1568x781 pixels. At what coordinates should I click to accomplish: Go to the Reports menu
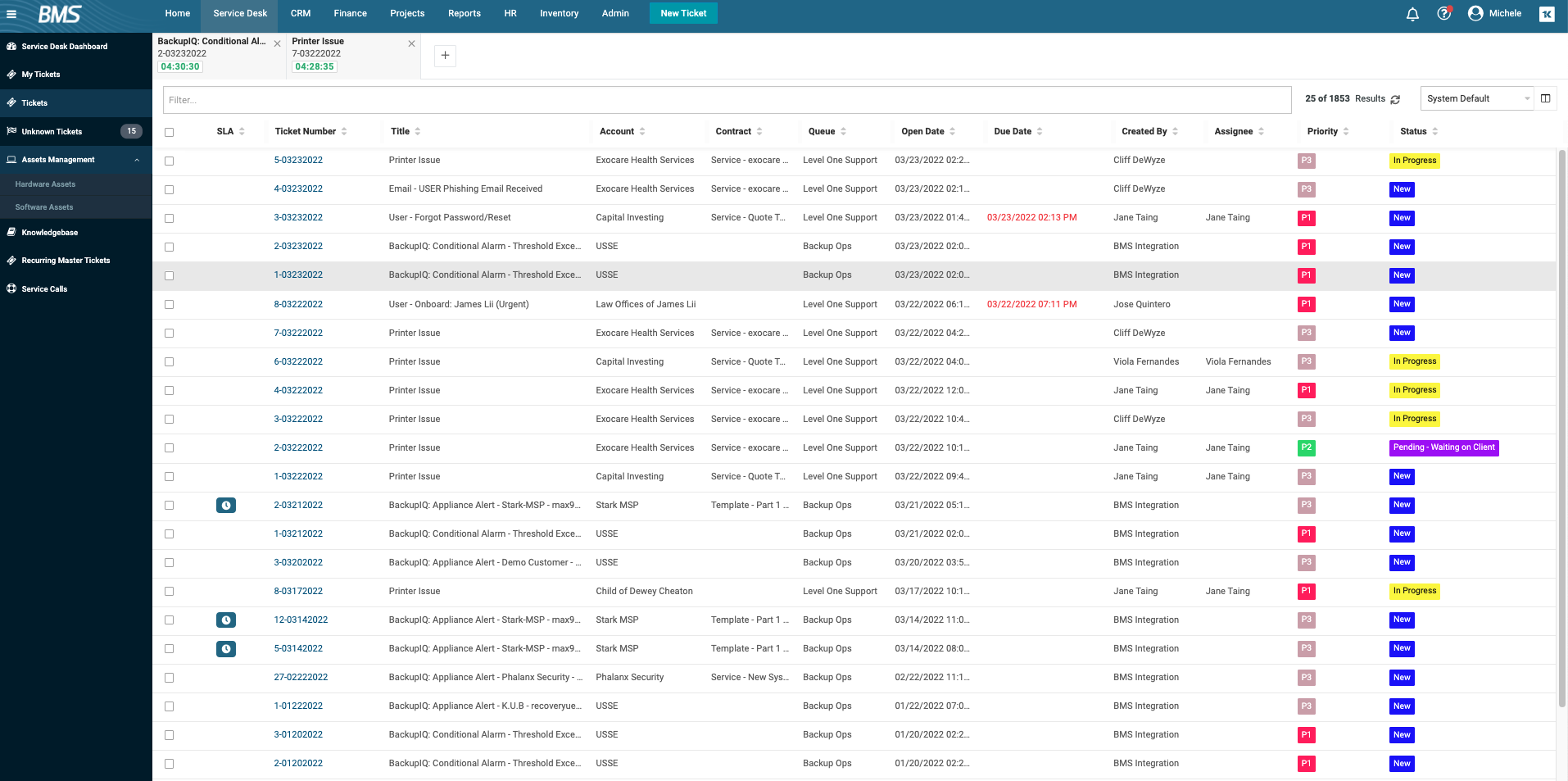coord(465,14)
